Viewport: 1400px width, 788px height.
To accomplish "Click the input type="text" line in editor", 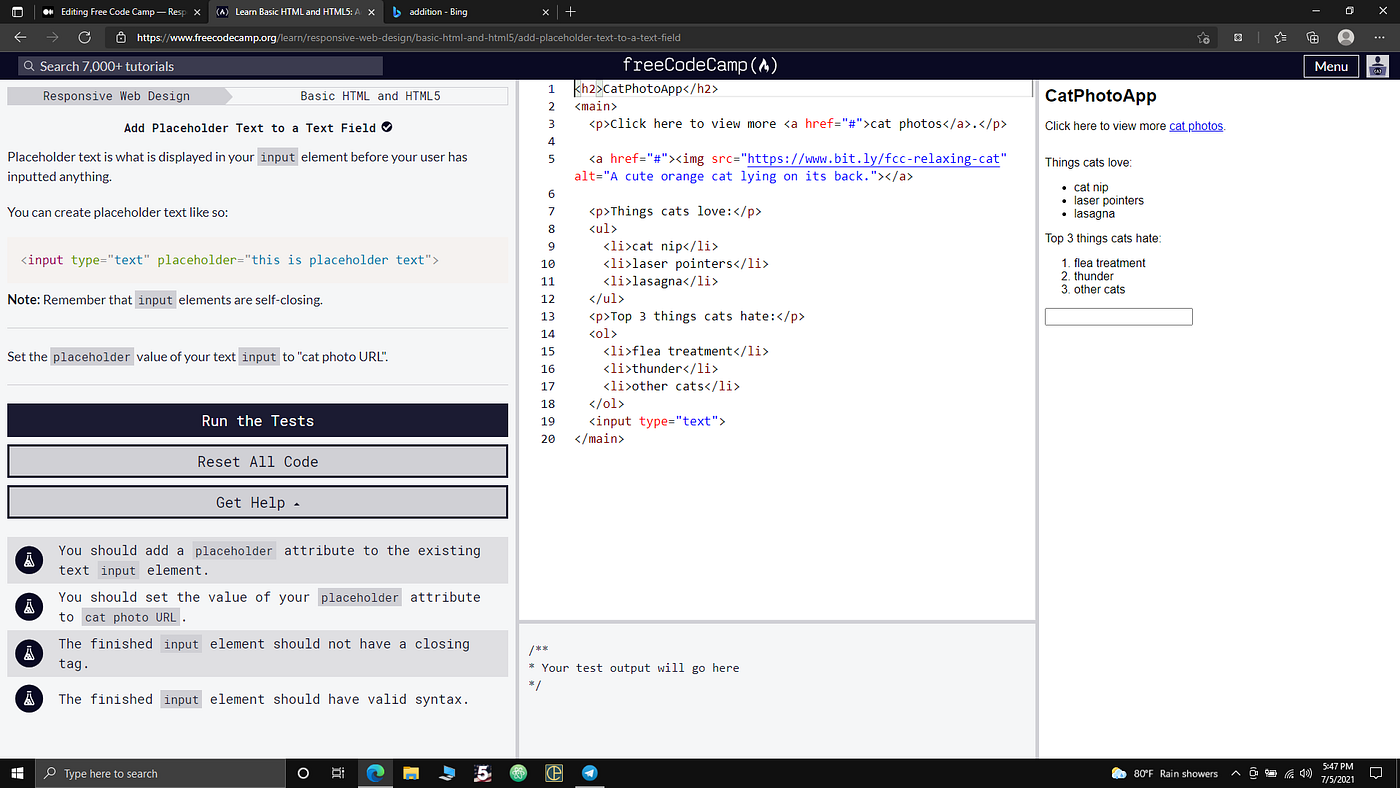I will click(657, 421).
